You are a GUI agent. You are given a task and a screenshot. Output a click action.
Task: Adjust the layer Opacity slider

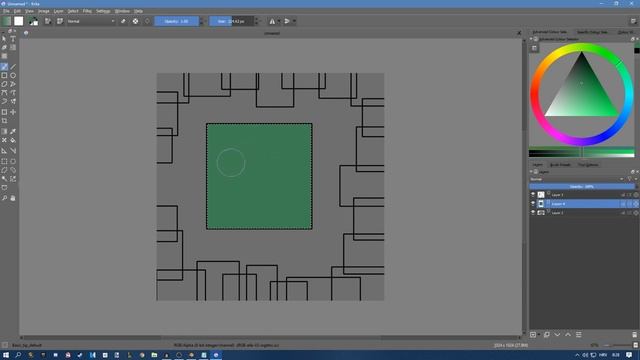[x=582, y=187]
